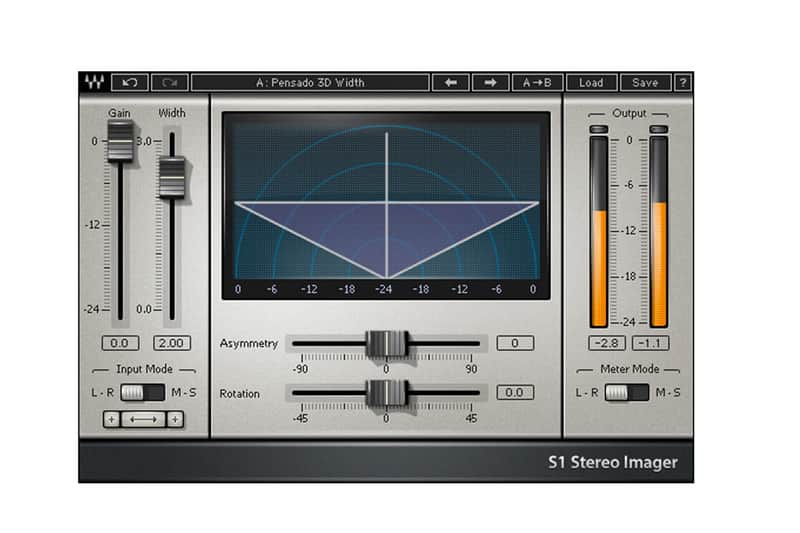This screenshot has height=533, width=800.
Task: Click the left output level meter
Action: click(598, 232)
